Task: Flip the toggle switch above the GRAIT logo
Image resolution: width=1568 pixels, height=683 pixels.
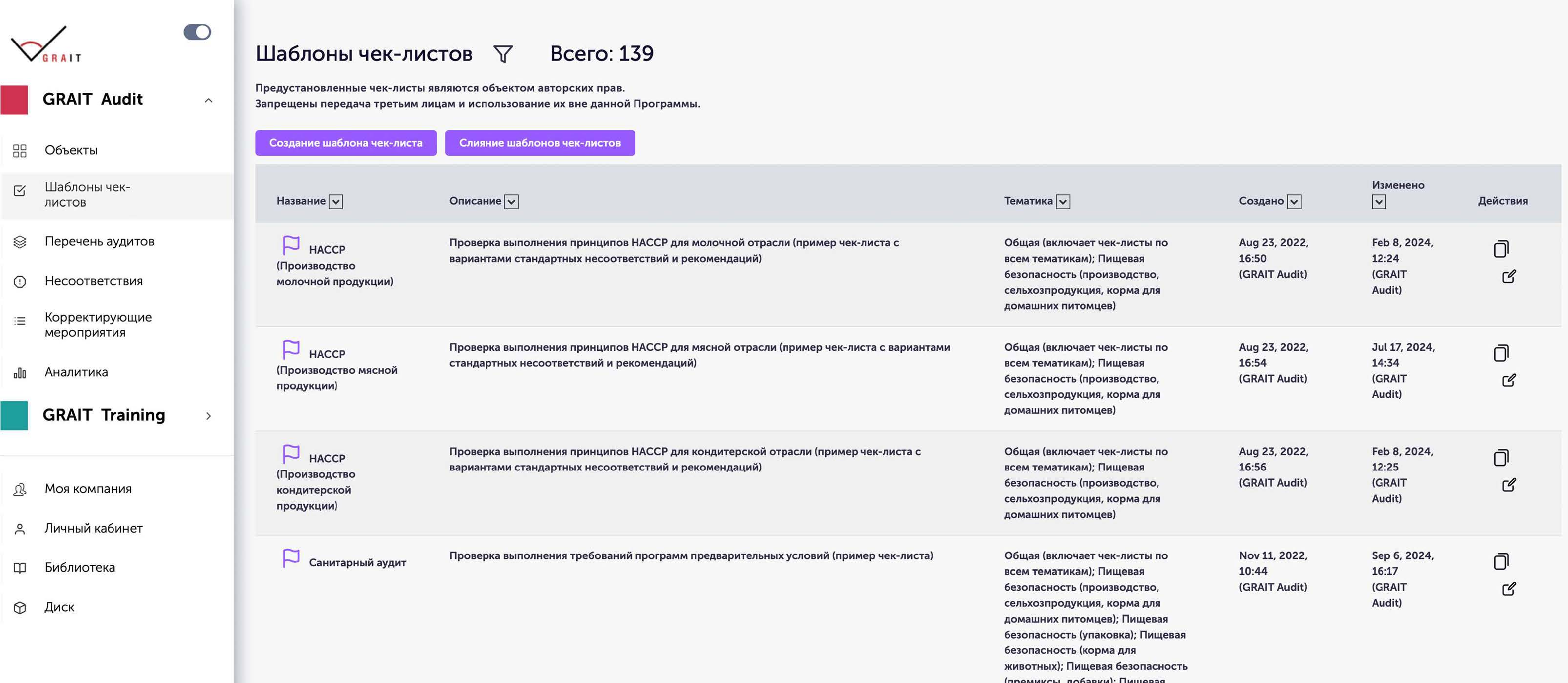Action: pos(197,32)
